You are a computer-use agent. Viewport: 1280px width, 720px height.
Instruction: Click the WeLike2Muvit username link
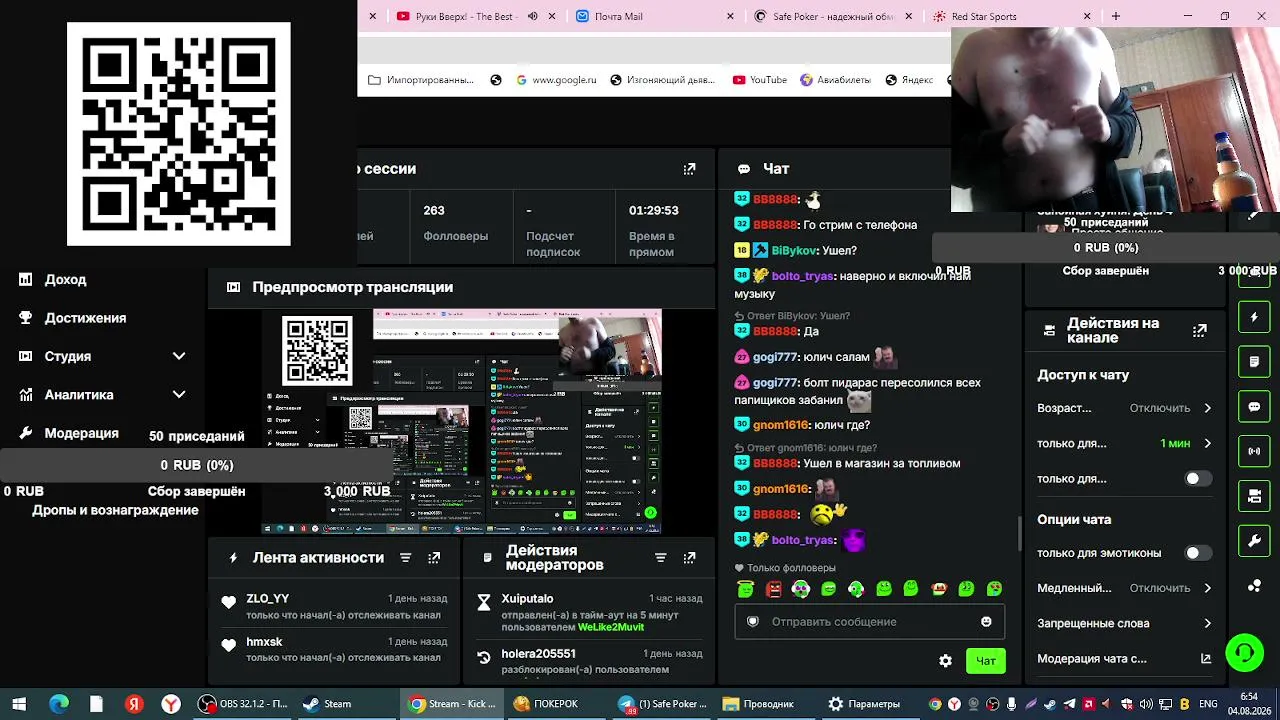pos(611,627)
